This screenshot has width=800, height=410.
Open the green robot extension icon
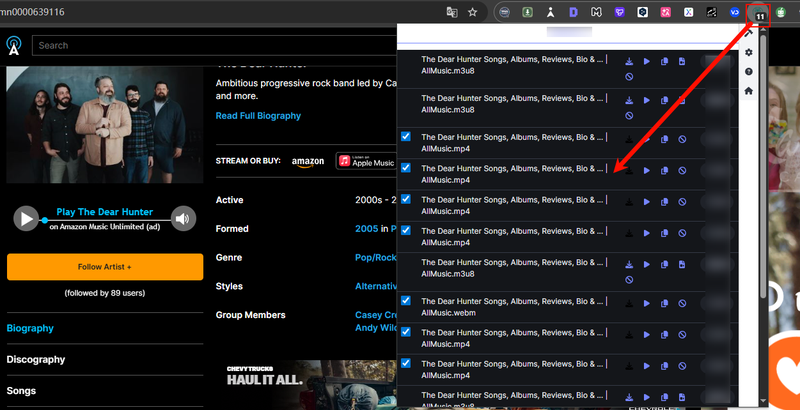[x=780, y=12]
